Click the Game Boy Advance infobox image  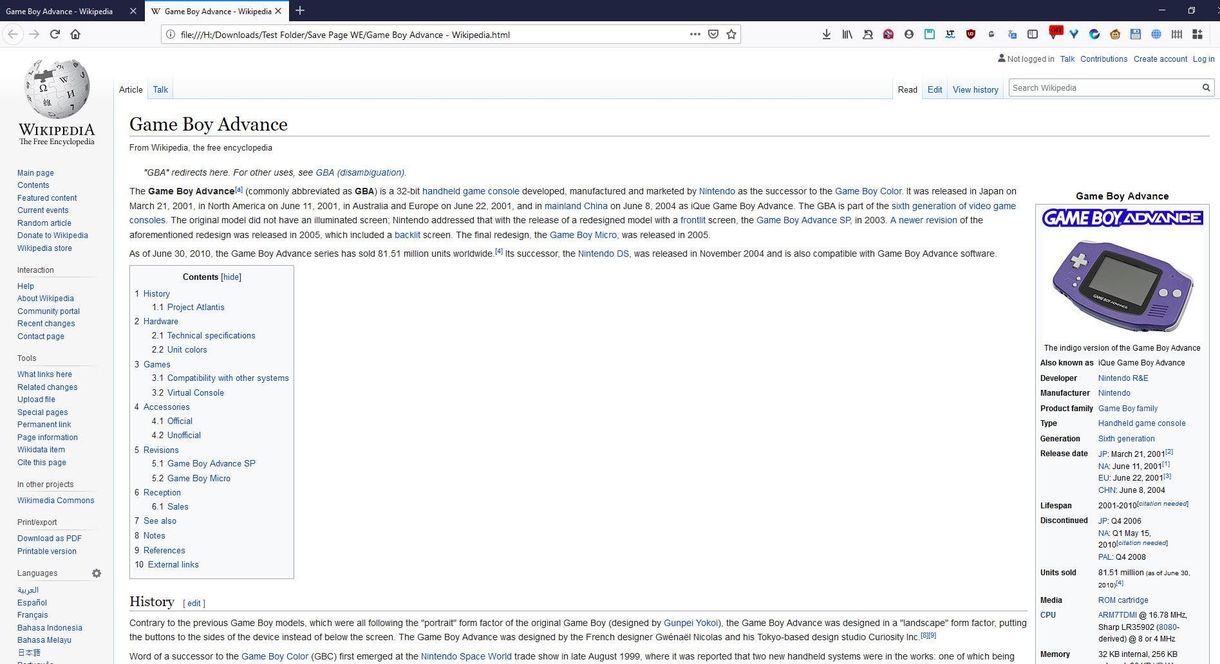[x=1122, y=285]
